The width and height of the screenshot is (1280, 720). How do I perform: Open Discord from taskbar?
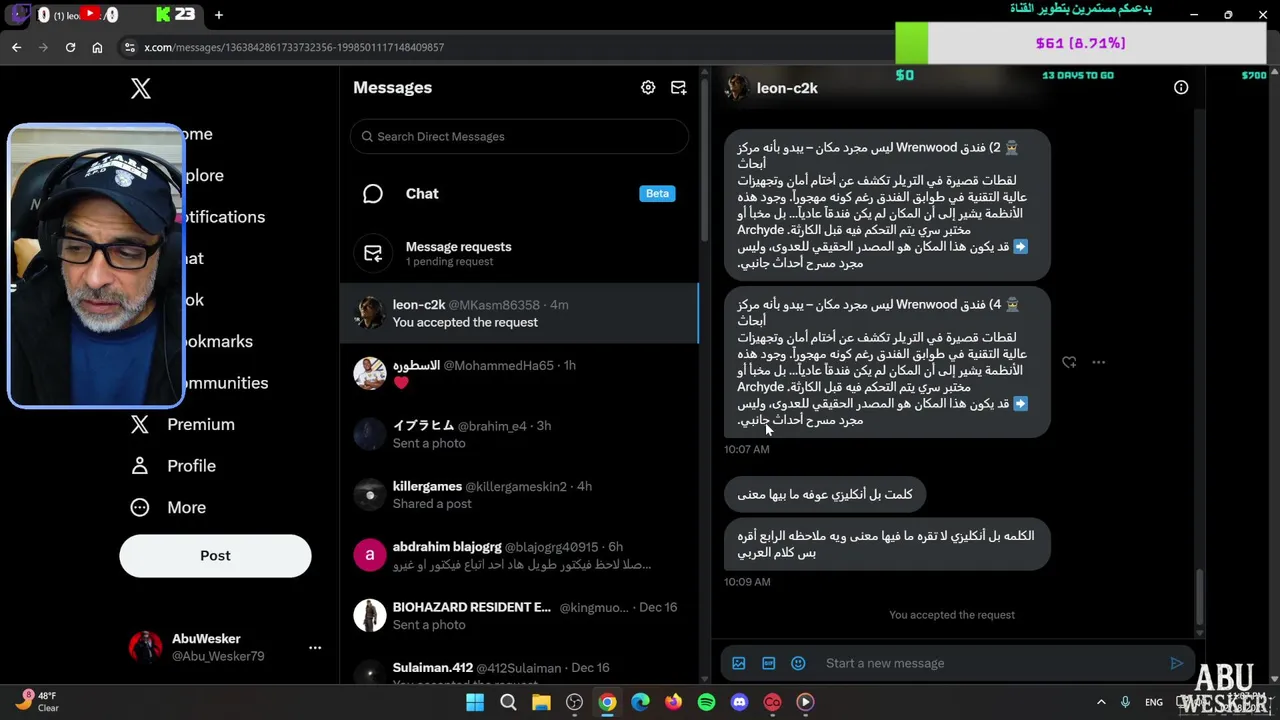tap(739, 702)
